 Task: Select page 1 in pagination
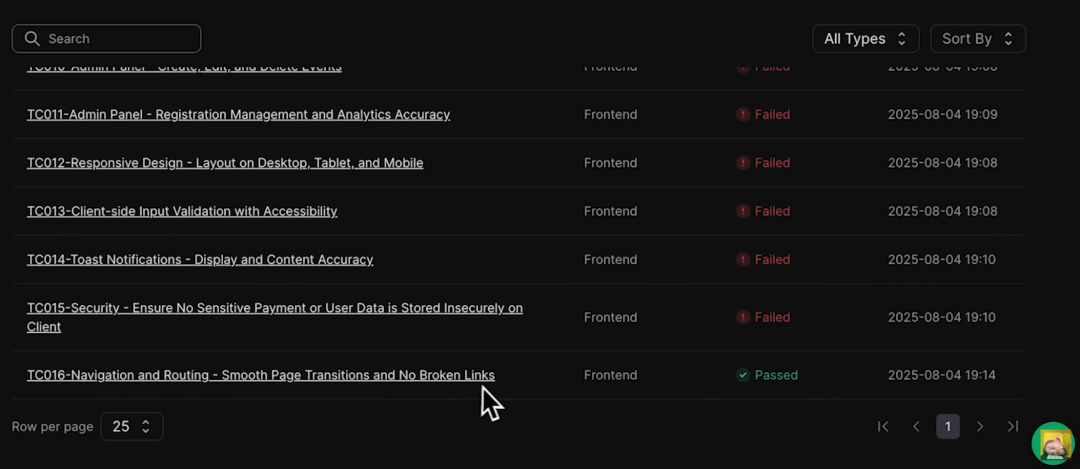click(948, 427)
